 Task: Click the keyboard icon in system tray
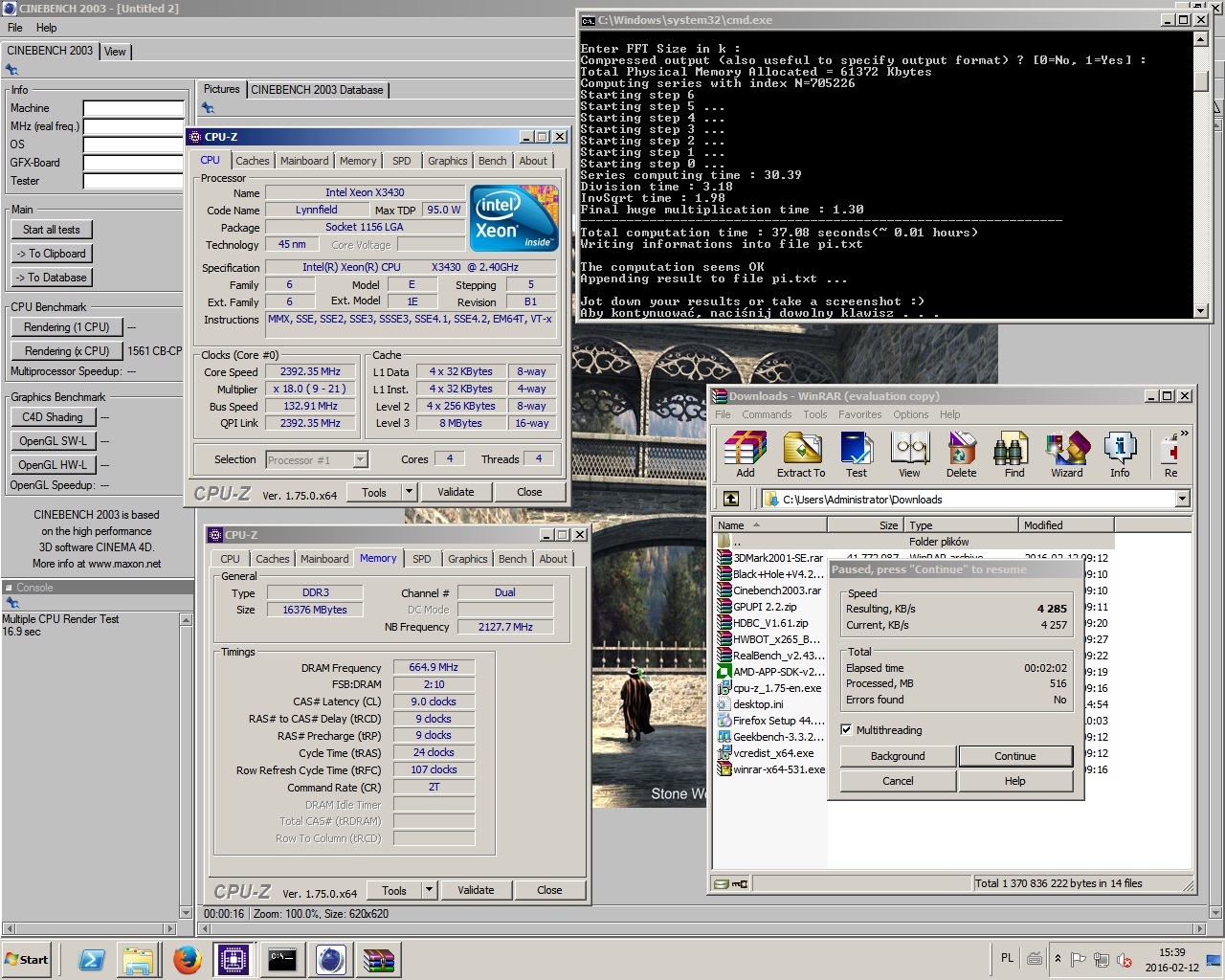1035,958
